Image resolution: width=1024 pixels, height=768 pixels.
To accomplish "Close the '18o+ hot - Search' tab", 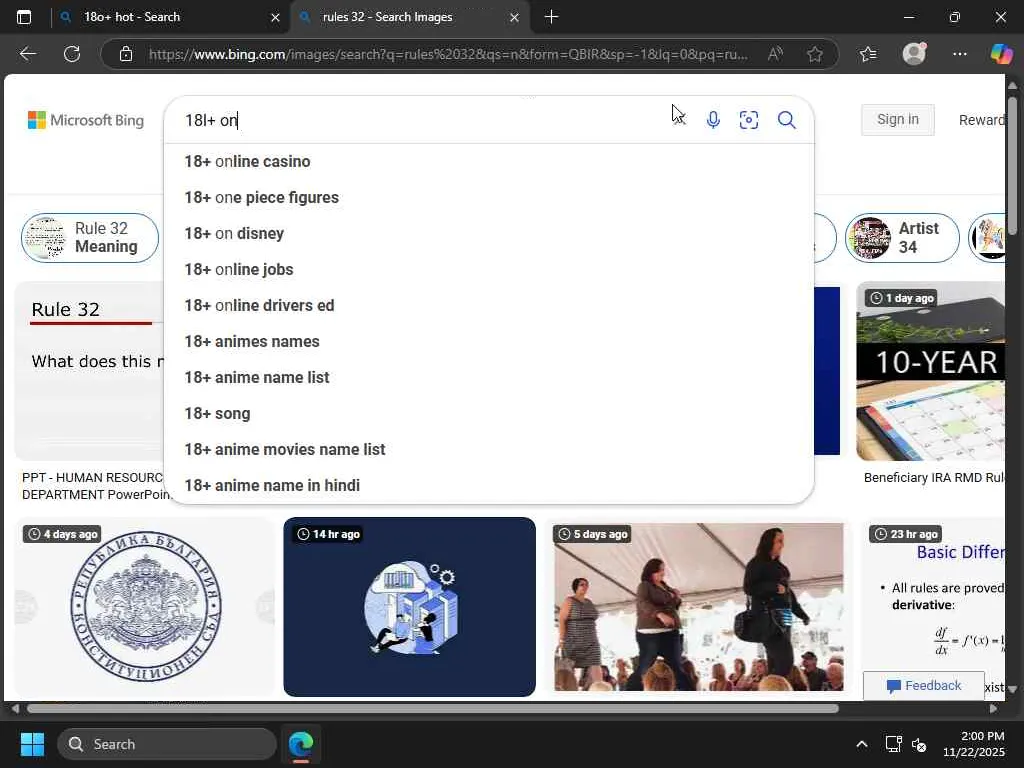I will 275,18.
